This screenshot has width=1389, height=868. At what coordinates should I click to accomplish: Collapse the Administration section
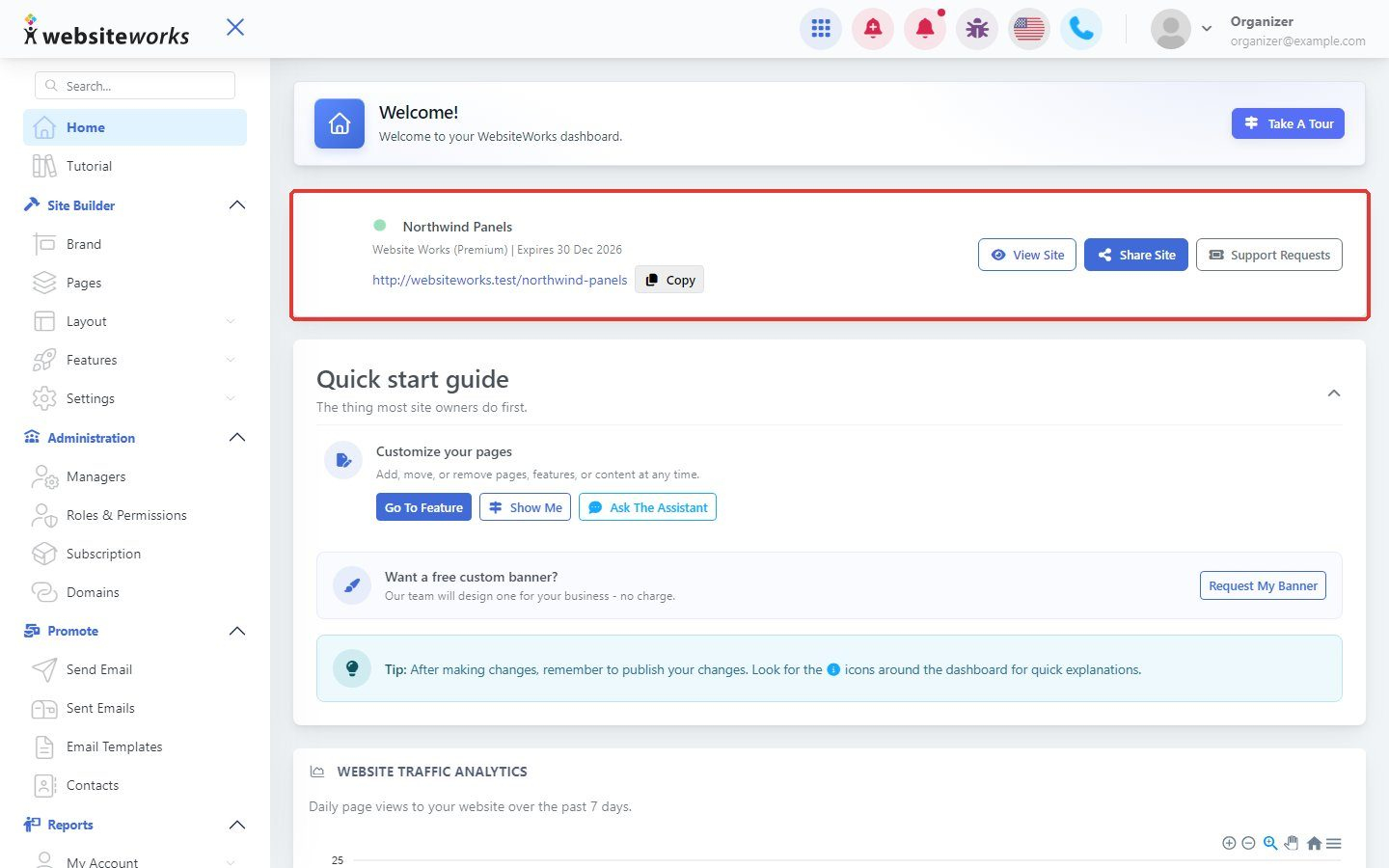coord(237,438)
